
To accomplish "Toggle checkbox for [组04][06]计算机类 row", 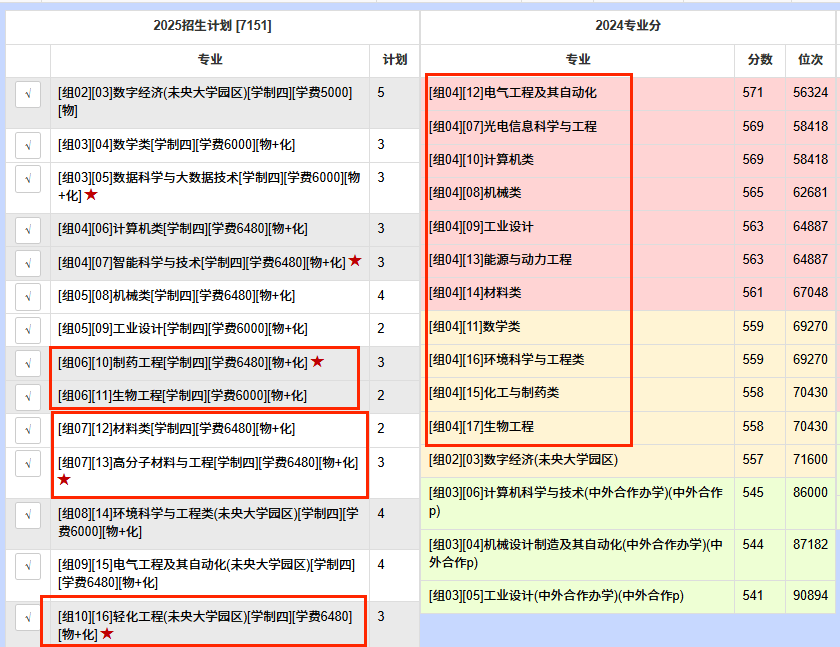I will coord(28,230).
